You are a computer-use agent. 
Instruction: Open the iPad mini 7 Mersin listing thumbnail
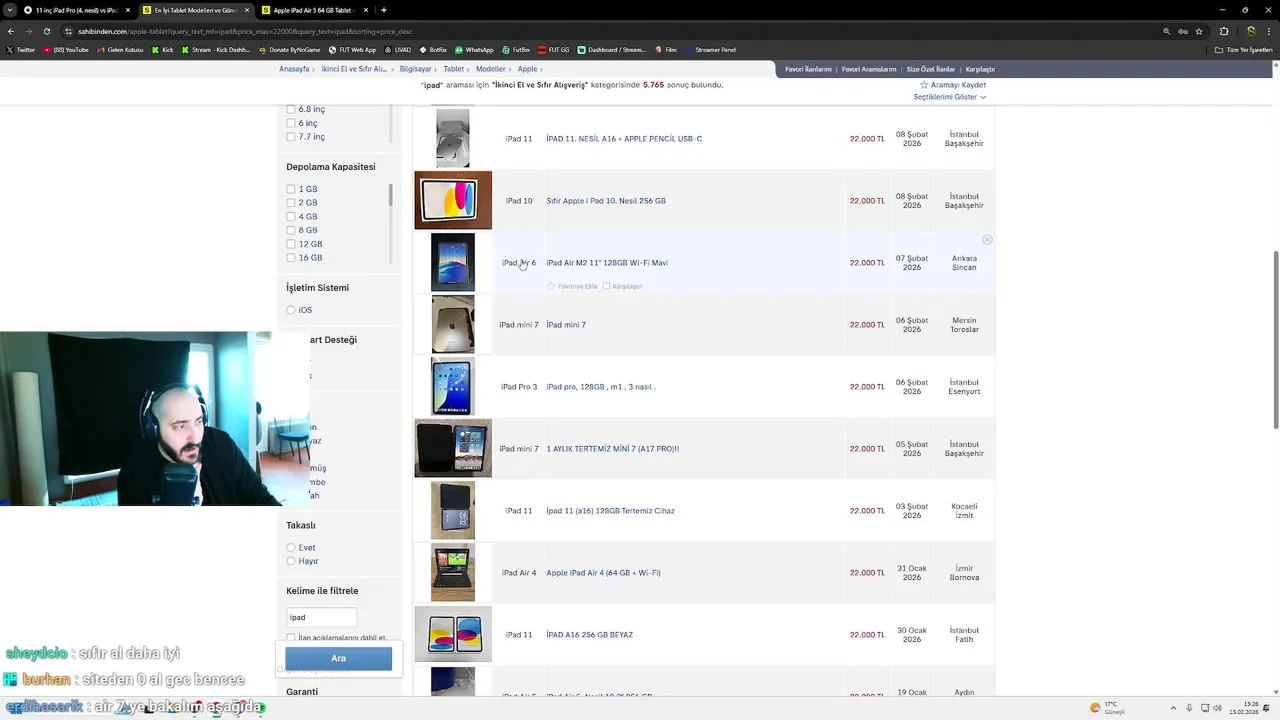[x=453, y=325]
